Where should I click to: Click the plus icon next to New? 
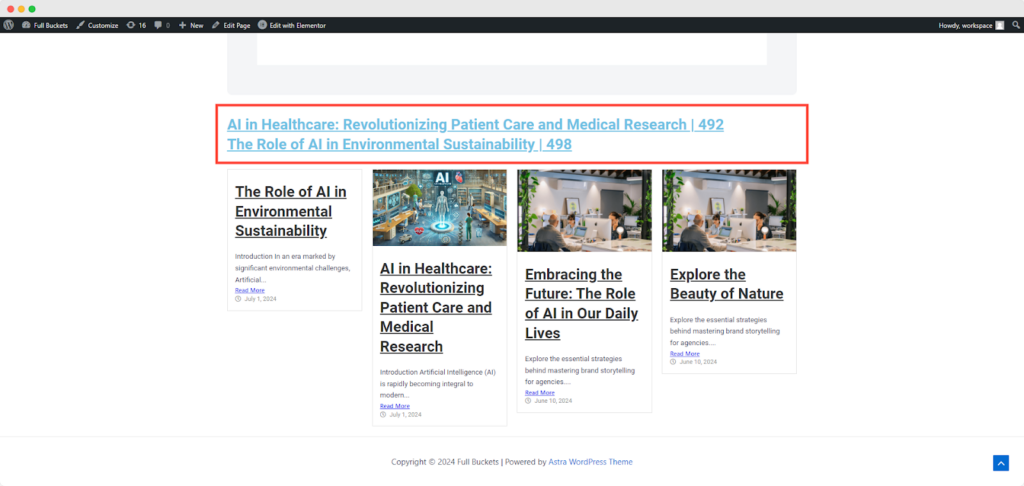[183, 25]
